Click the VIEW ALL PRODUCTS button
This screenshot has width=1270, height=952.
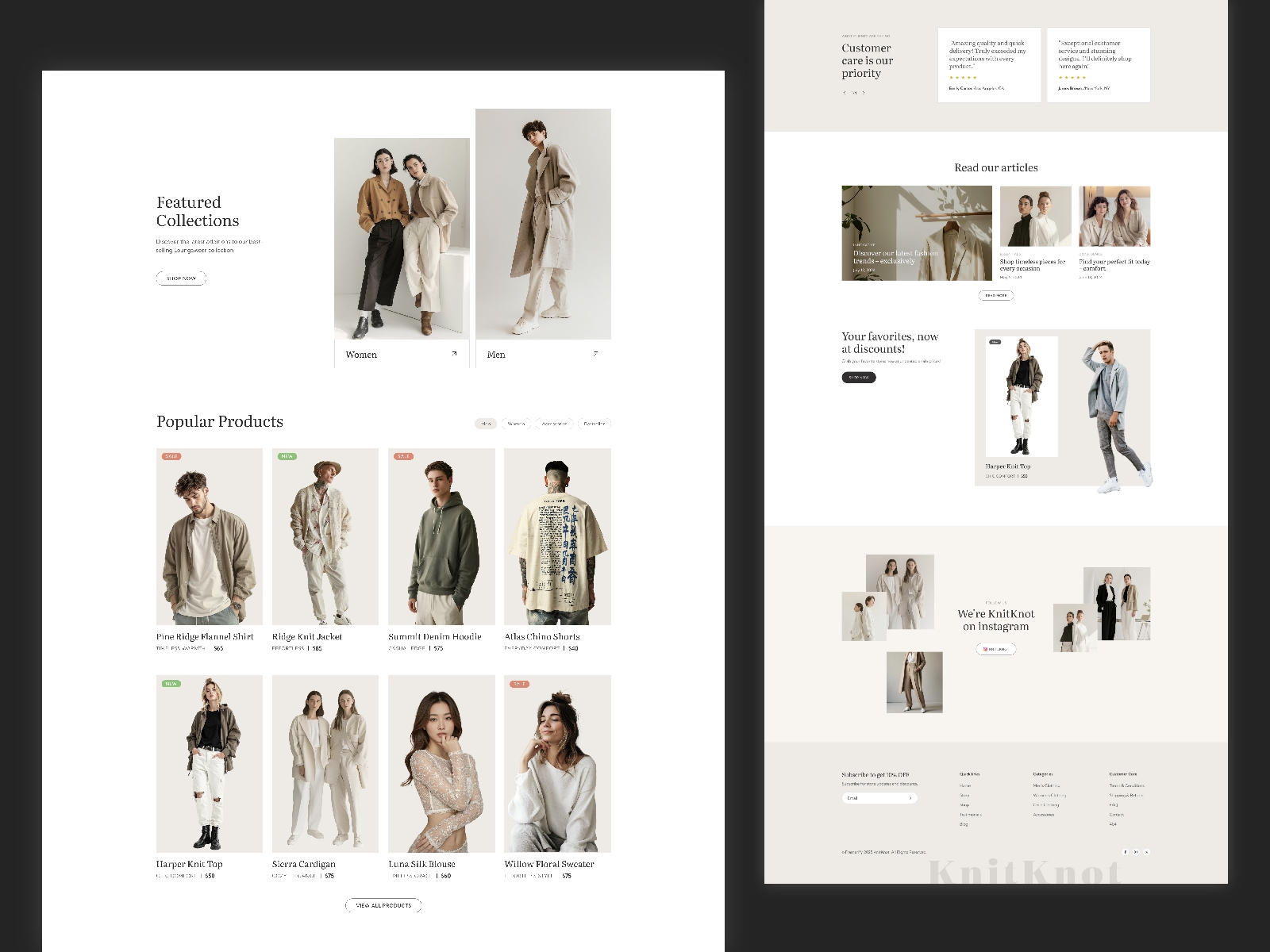(383, 904)
